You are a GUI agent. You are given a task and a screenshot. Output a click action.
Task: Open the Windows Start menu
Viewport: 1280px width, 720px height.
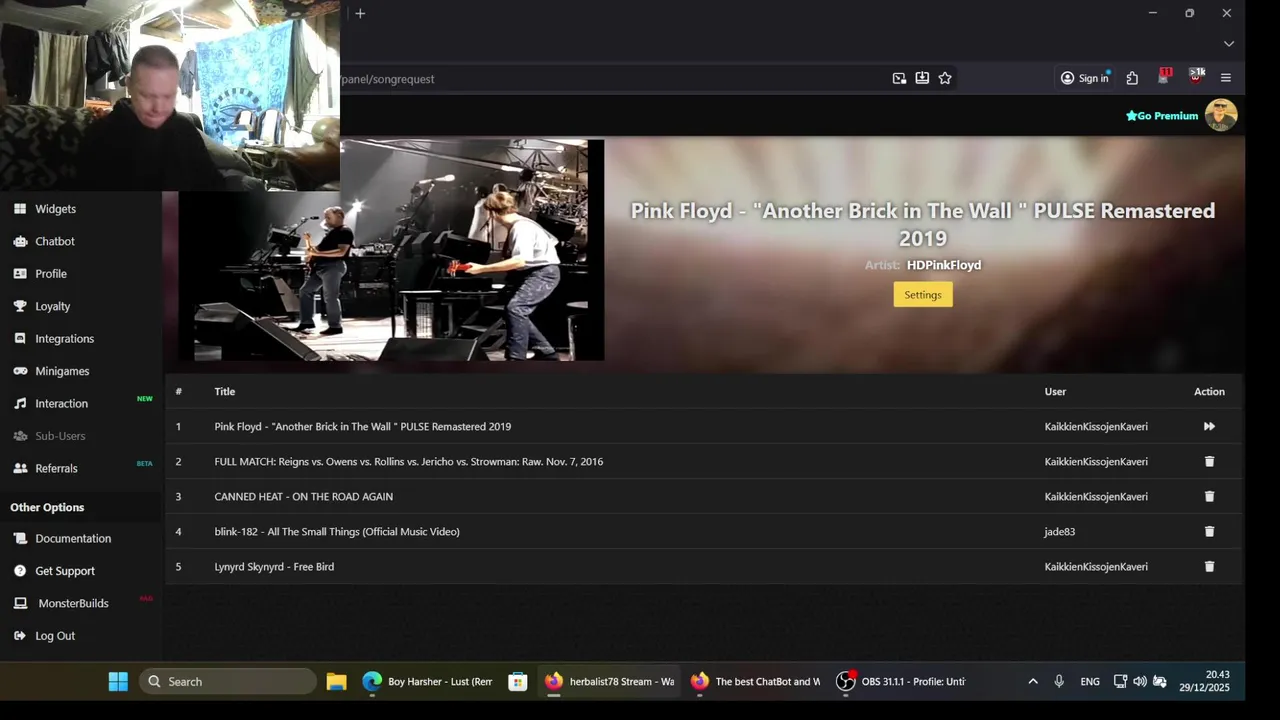point(118,682)
